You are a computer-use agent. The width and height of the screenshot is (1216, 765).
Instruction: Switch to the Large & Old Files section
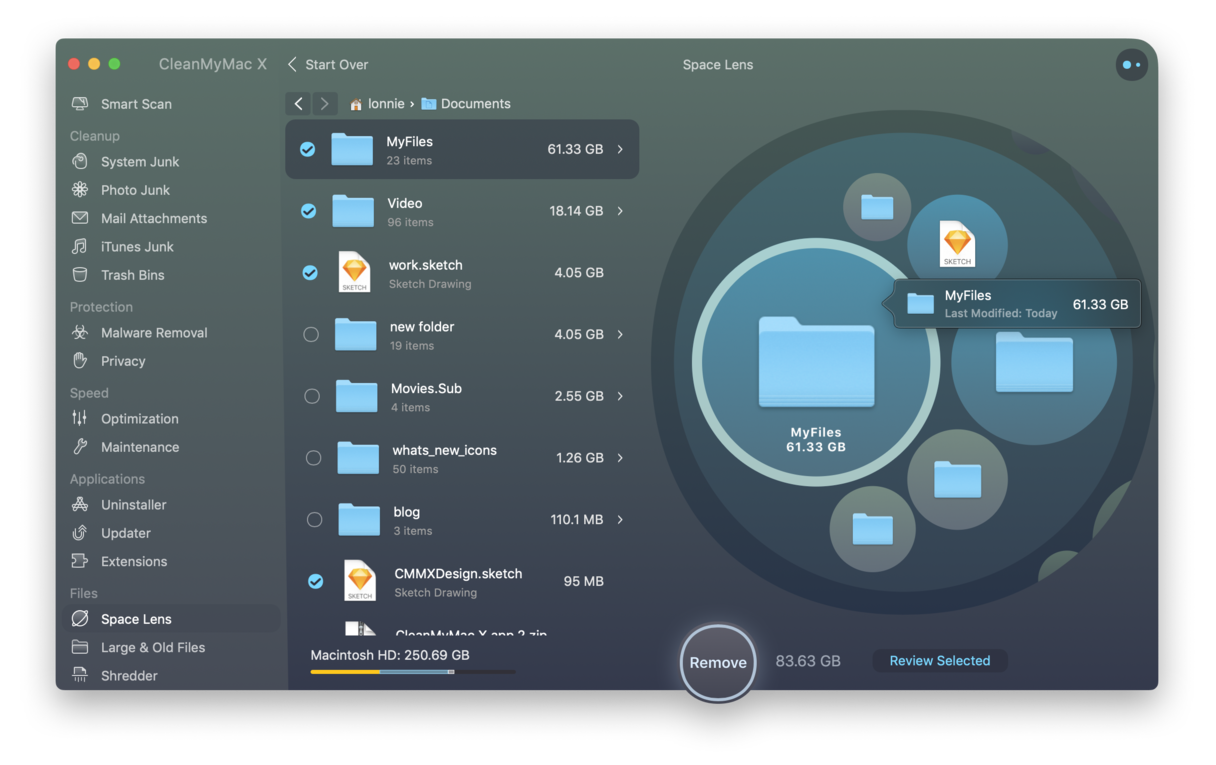coord(153,647)
